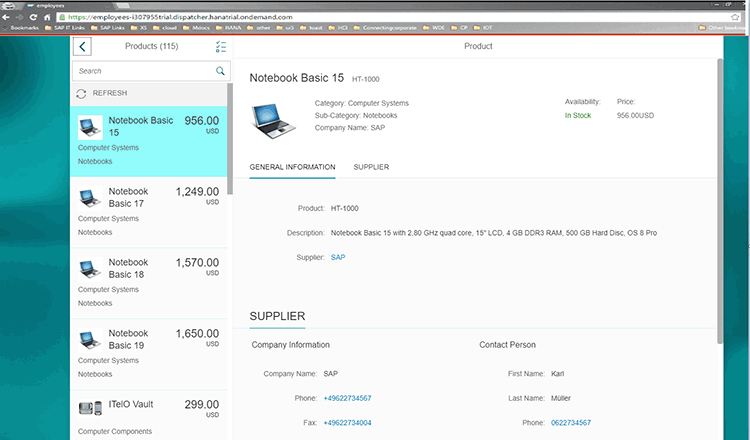
Task: Click Notebook Basic 15 list thumbnail
Action: (x=90, y=127)
